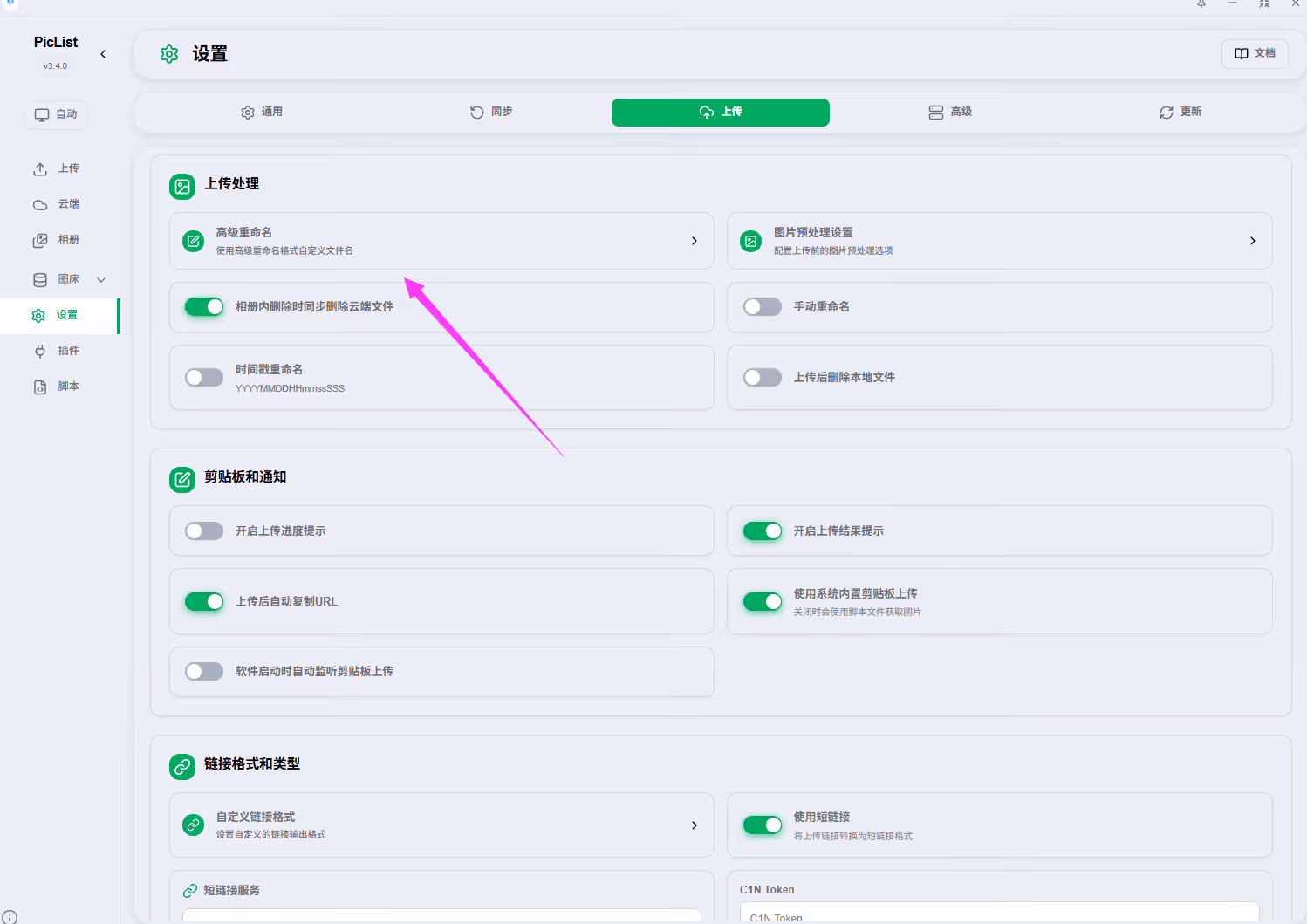This screenshot has height=924, width=1307.
Task: Click the 将上传链接转换为短链接格式 description
Action: 852,837
